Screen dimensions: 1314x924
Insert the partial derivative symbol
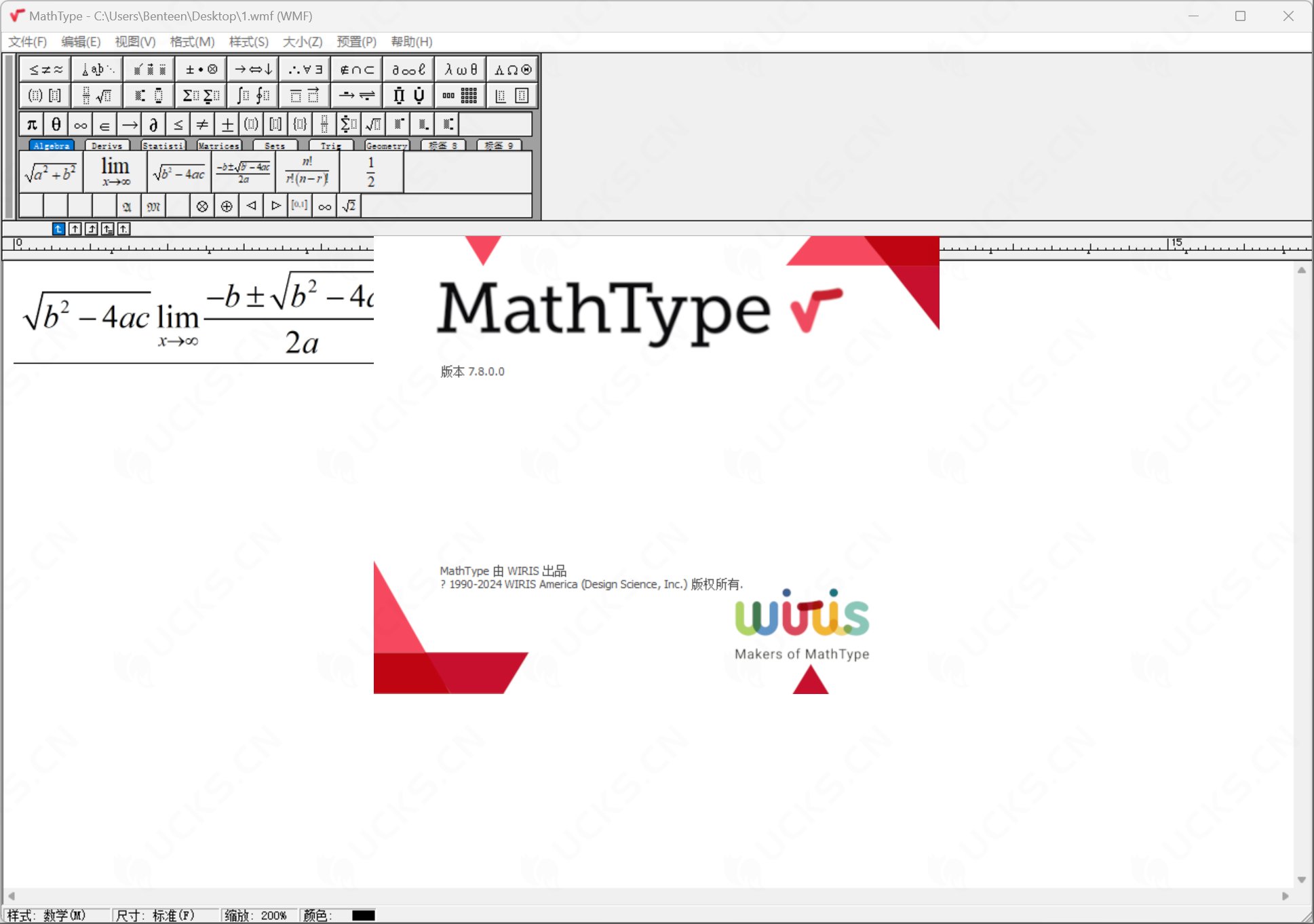click(x=154, y=125)
